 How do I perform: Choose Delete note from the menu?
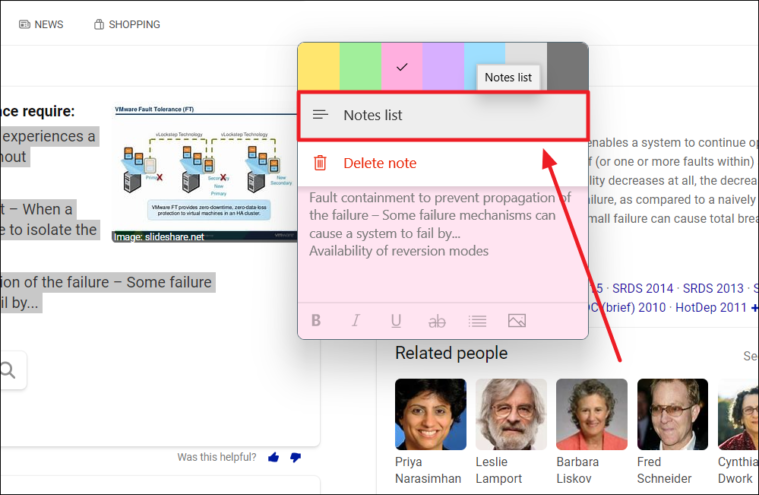(443, 163)
